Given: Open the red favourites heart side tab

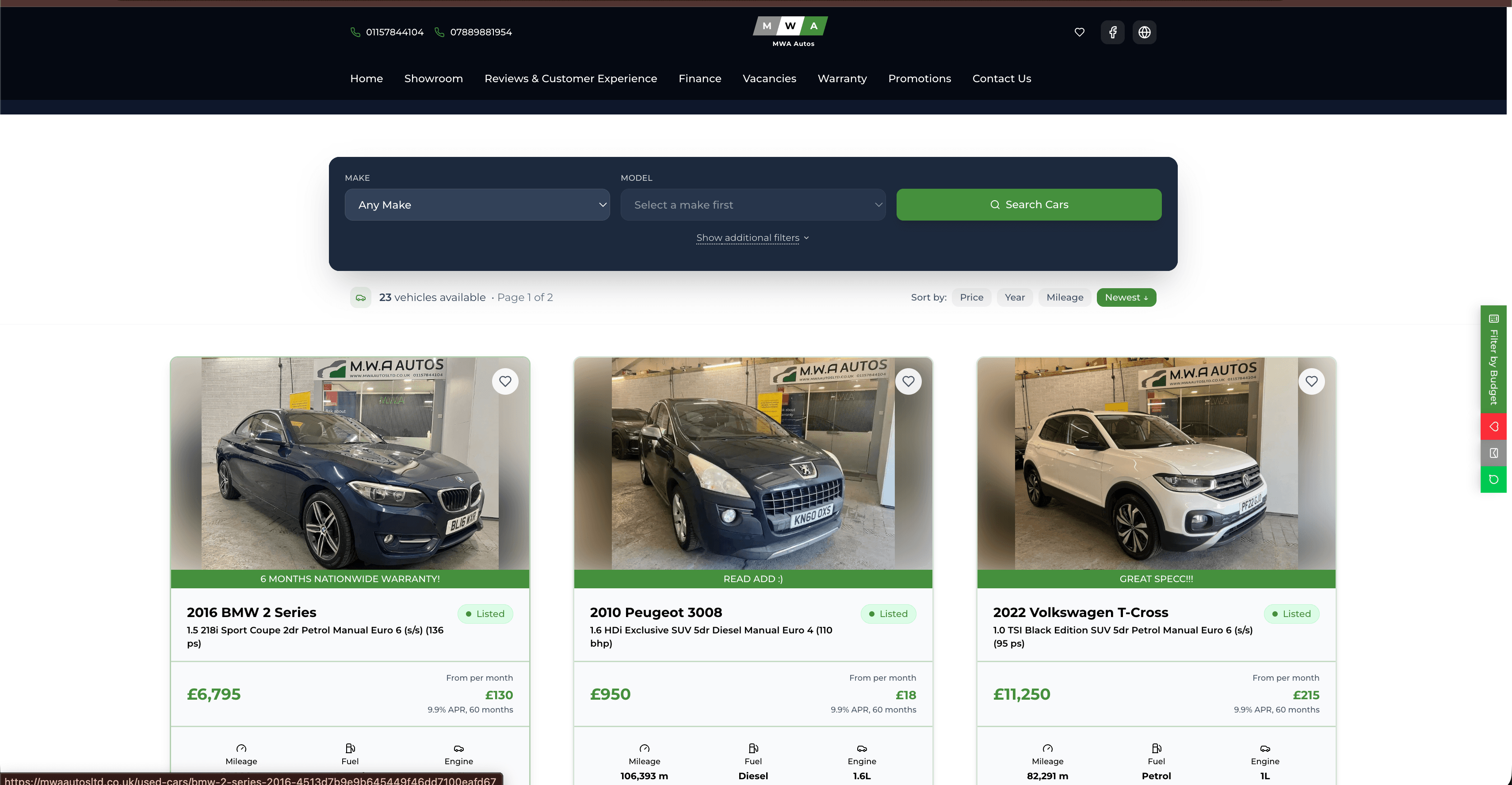Looking at the screenshot, I should click(1494, 427).
